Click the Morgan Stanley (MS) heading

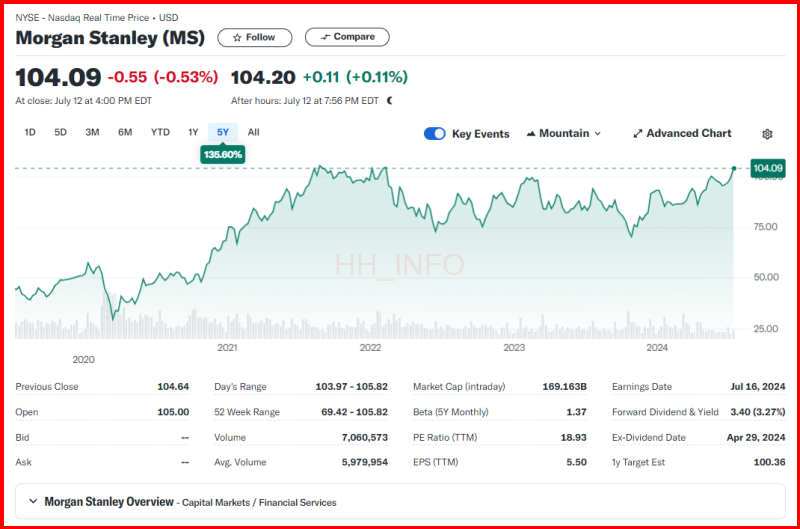pos(110,38)
